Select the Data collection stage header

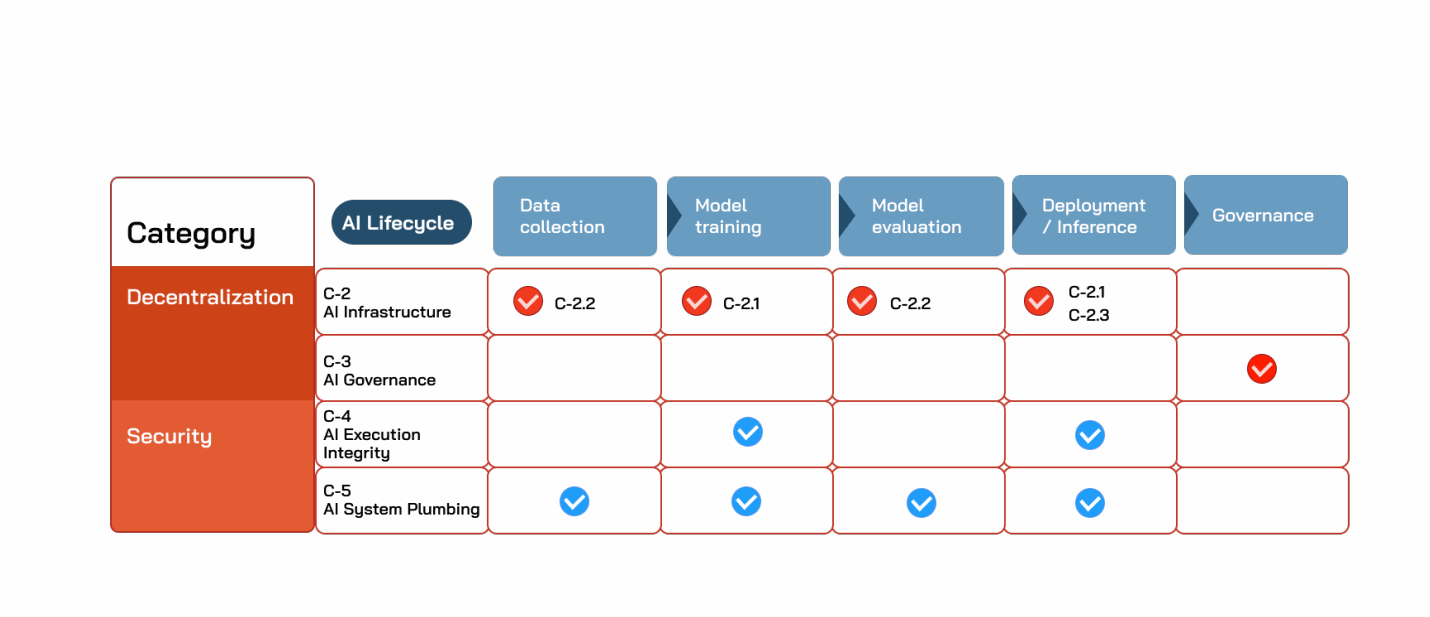[575, 216]
